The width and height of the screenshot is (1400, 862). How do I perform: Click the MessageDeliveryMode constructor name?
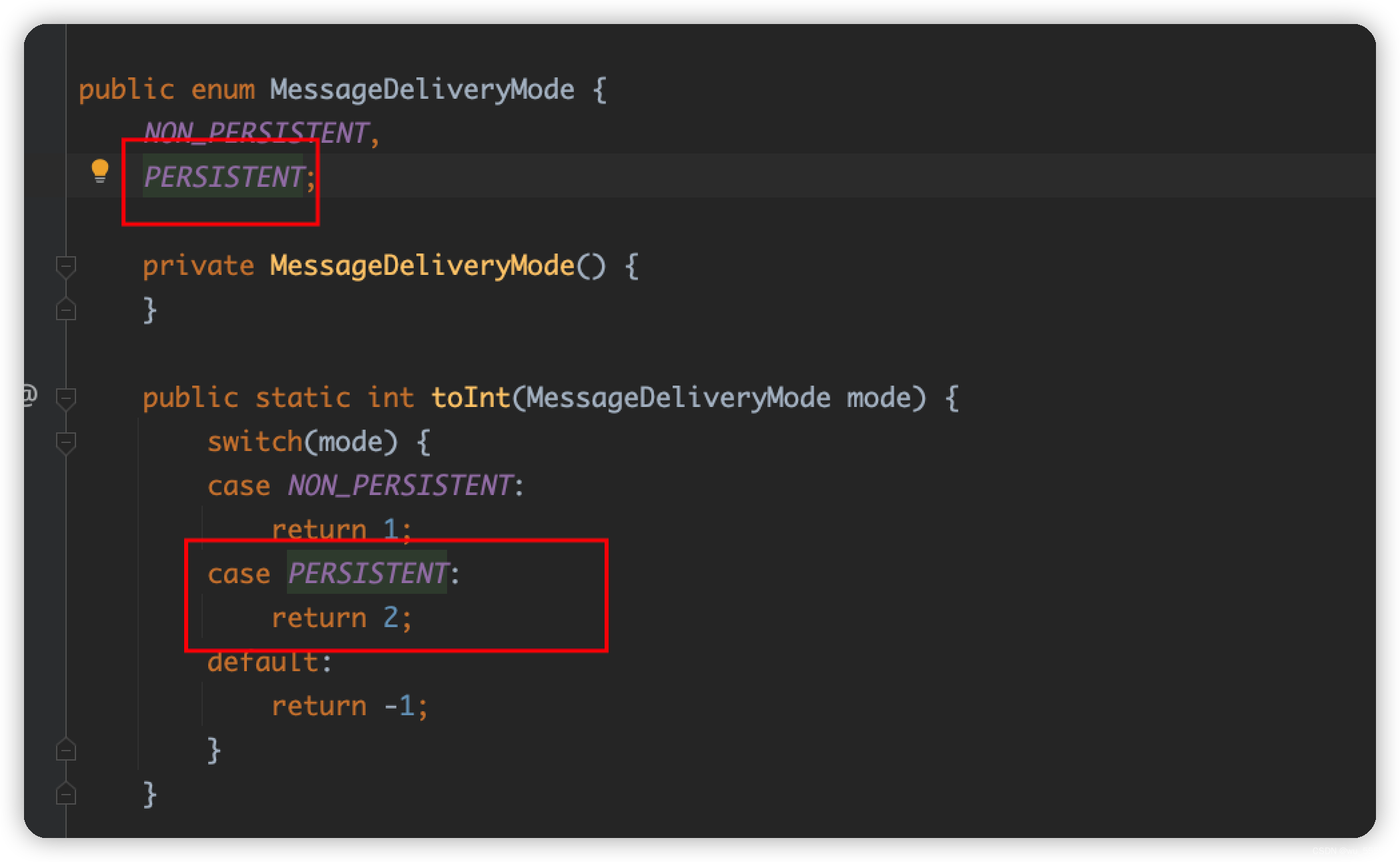point(422,266)
